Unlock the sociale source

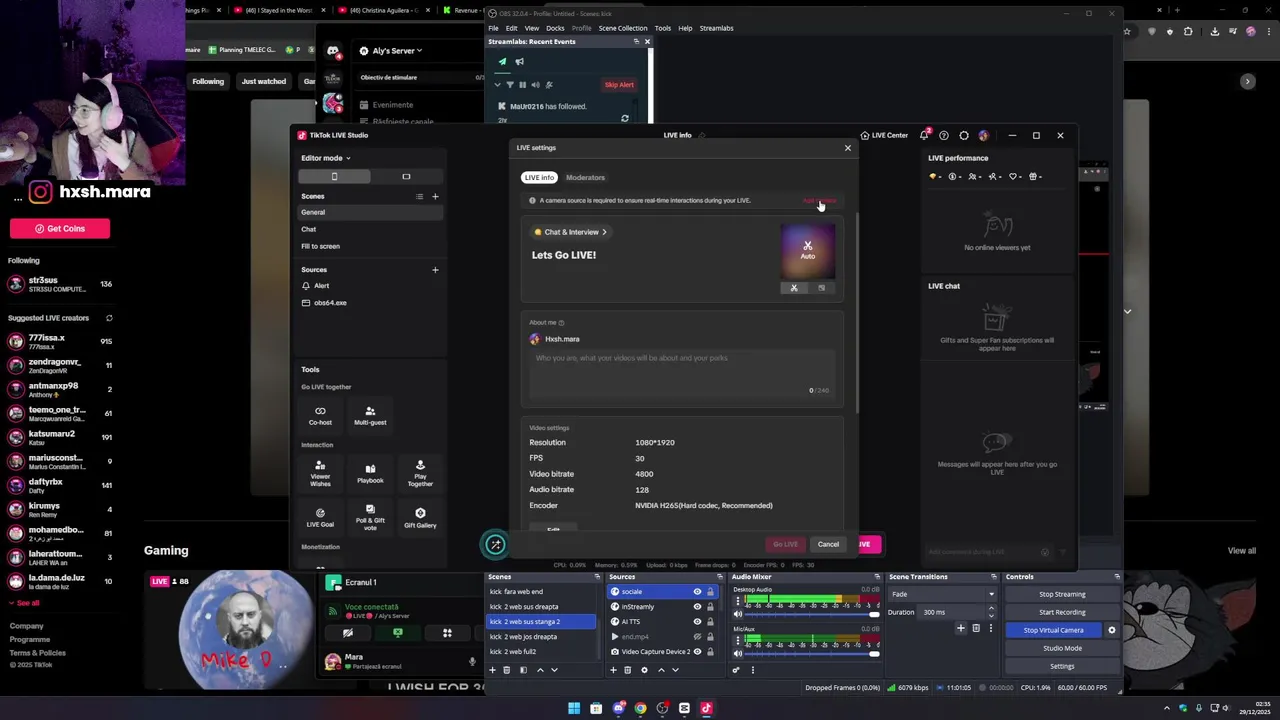coord(710,591)
